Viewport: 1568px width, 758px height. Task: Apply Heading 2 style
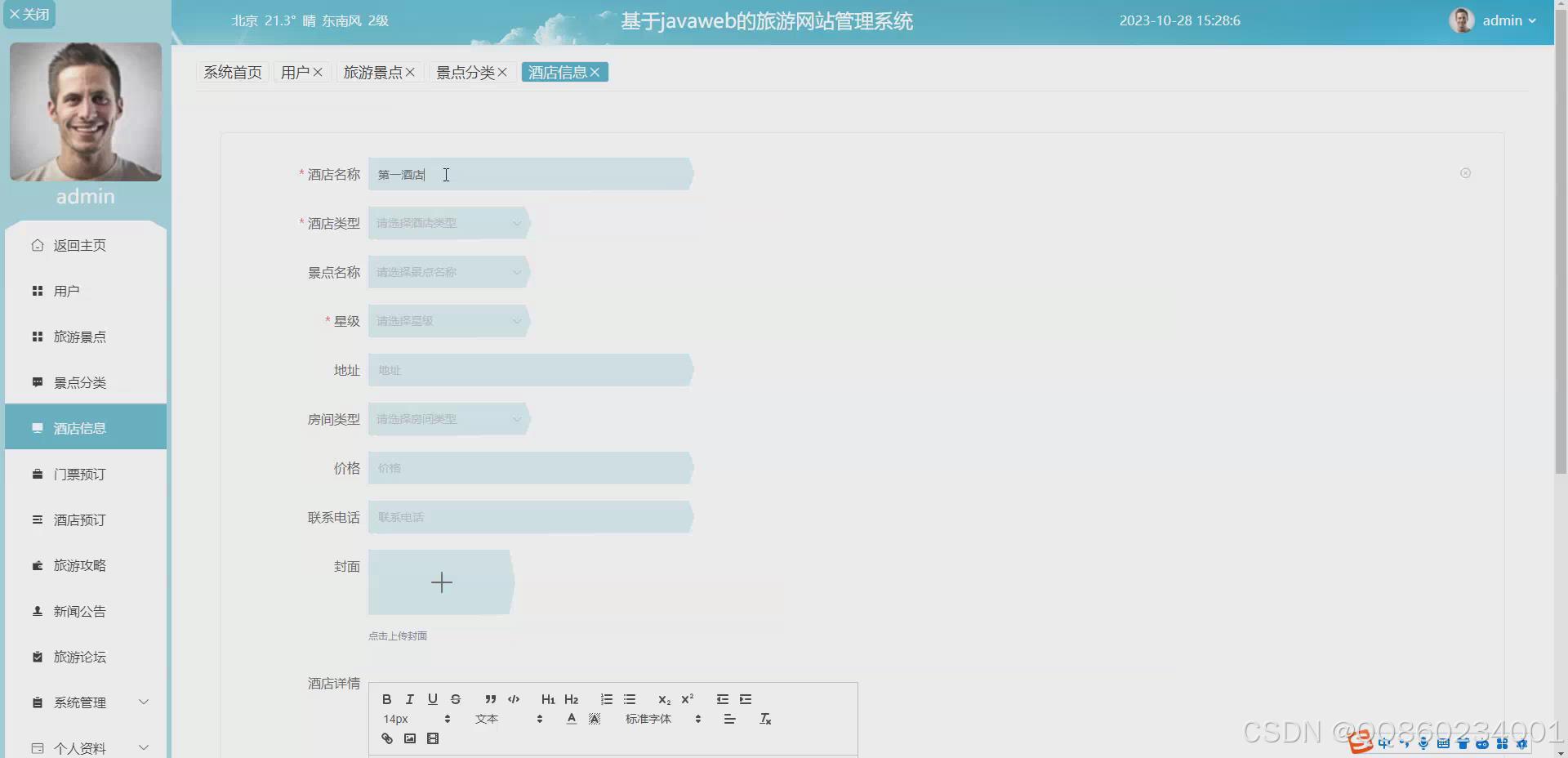click(571, 699)
